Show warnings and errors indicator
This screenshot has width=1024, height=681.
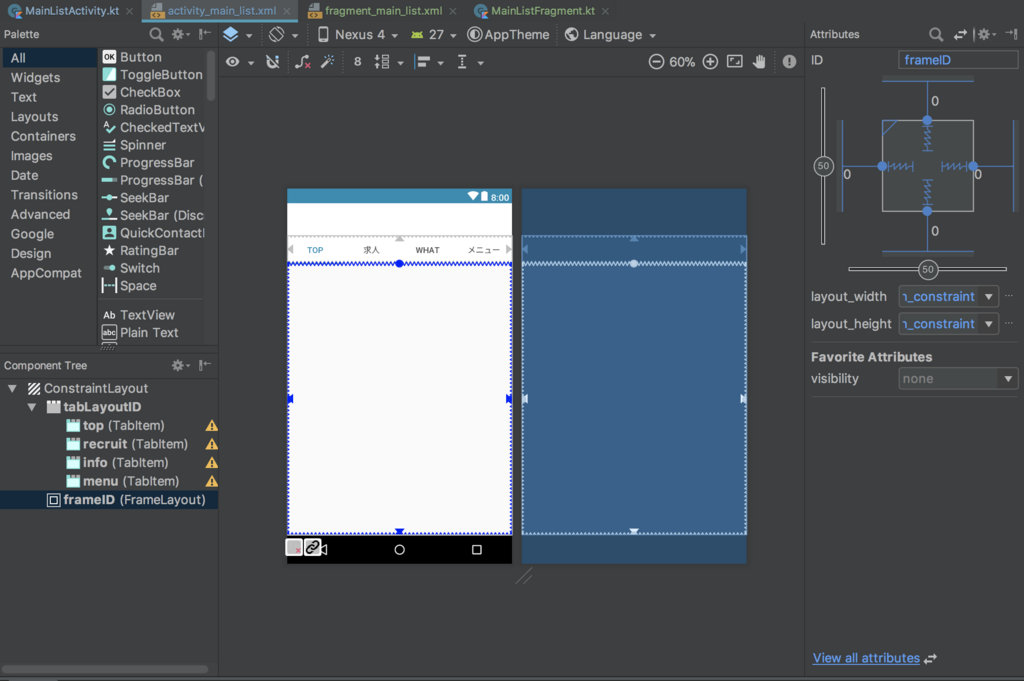click(x=789, y=62)
